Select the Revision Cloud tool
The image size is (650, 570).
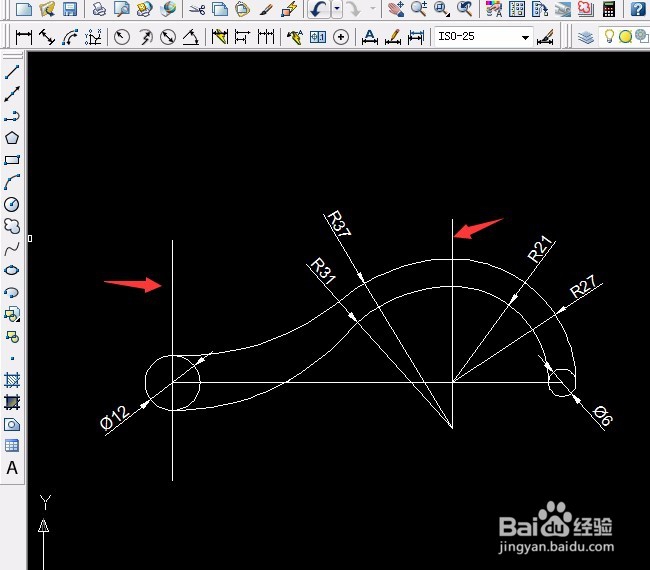point(12,226)
